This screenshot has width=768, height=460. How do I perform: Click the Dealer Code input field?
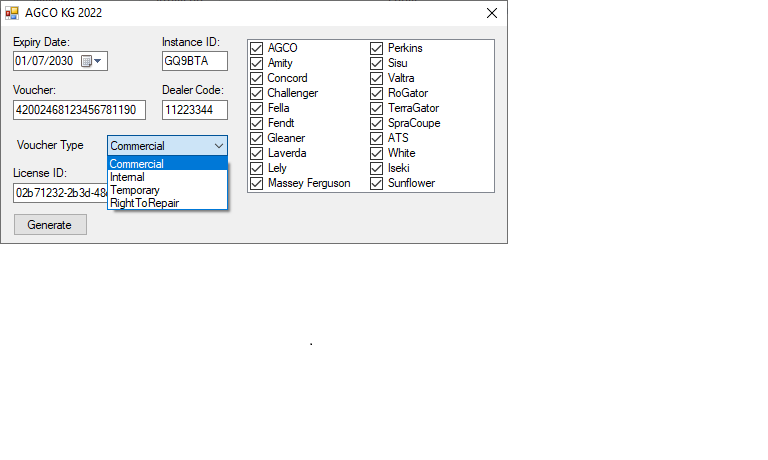[194, 109]
